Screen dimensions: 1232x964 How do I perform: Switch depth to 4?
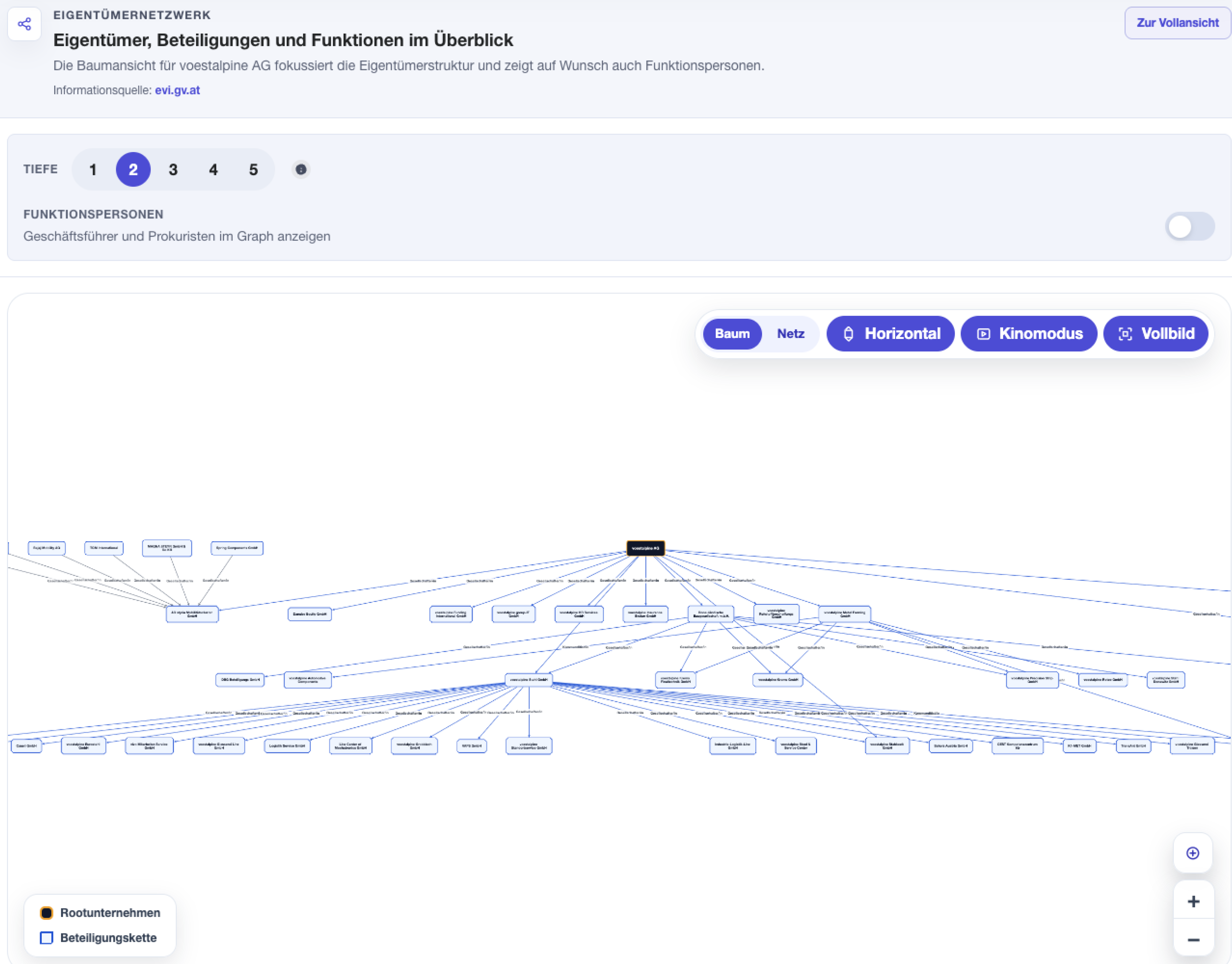coord(213,169)
